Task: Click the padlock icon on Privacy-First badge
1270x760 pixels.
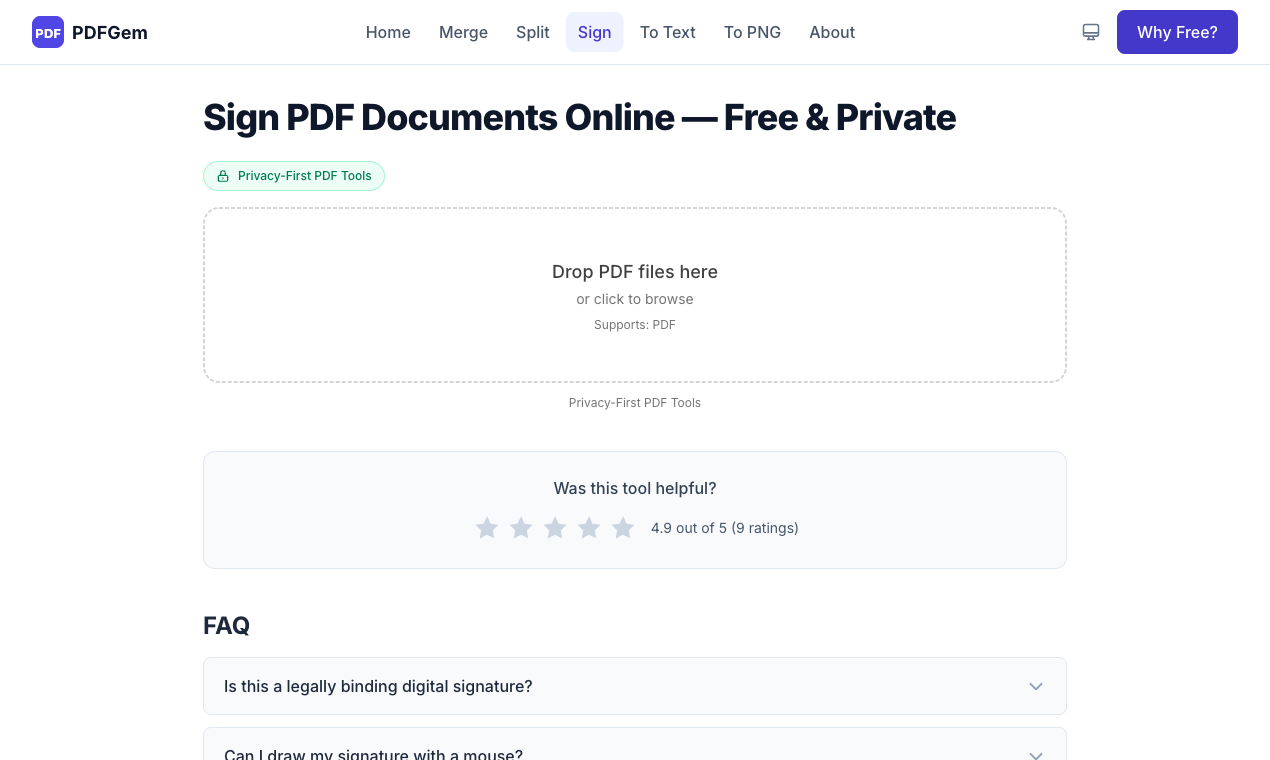Action: [222, 175]
